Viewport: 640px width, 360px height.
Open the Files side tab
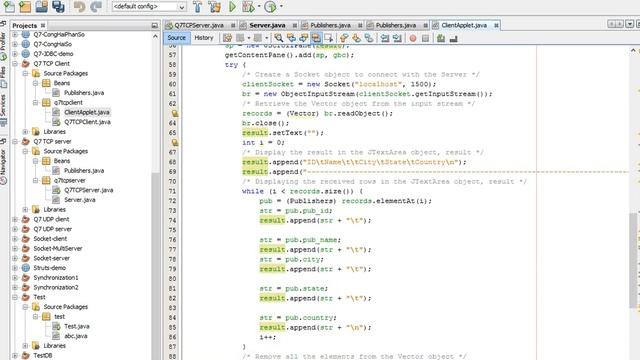click(3, 78)
